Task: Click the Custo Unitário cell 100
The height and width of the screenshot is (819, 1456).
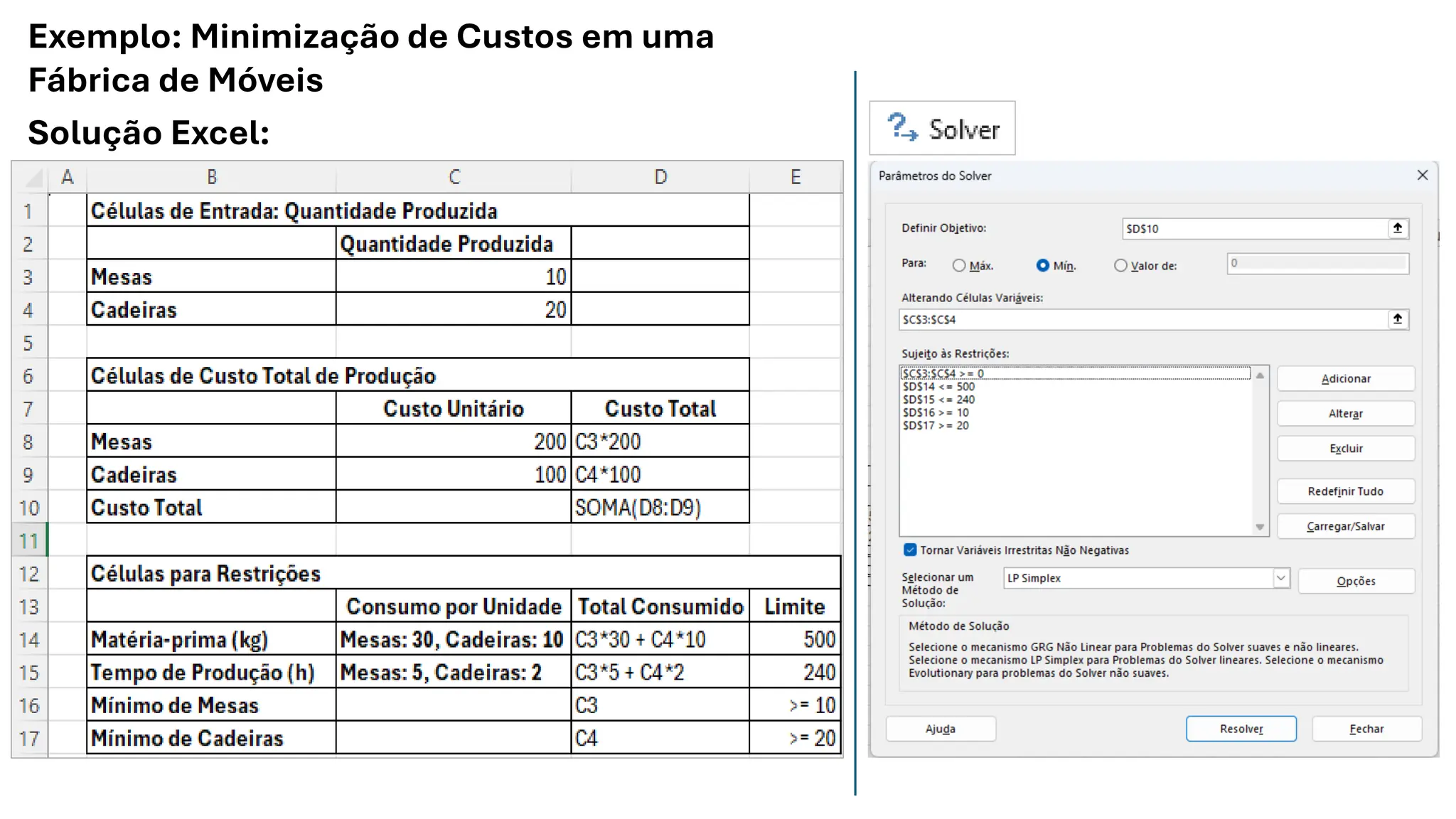Action: (x=454, y=474)
